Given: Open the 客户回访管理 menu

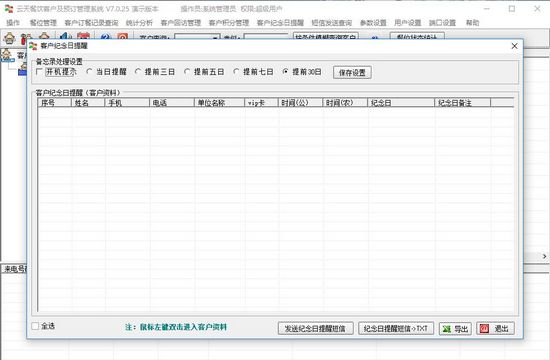Looking at the screenshot, I should [x=181, y=23].
